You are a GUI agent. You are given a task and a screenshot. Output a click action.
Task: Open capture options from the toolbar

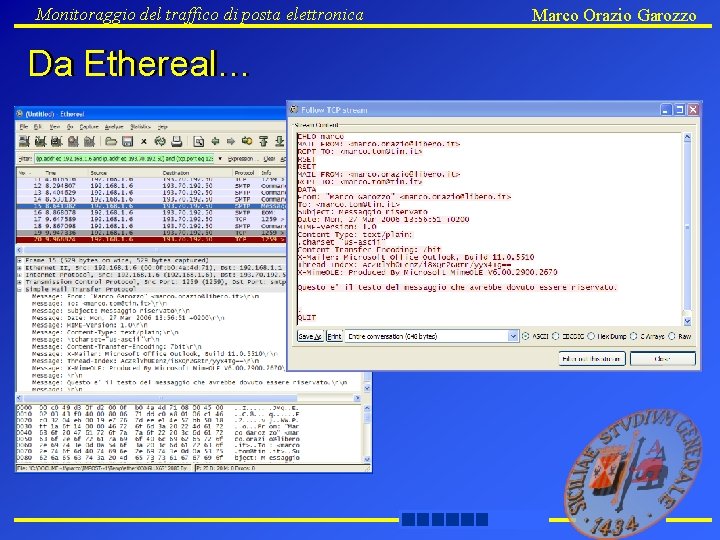[40, 141]
